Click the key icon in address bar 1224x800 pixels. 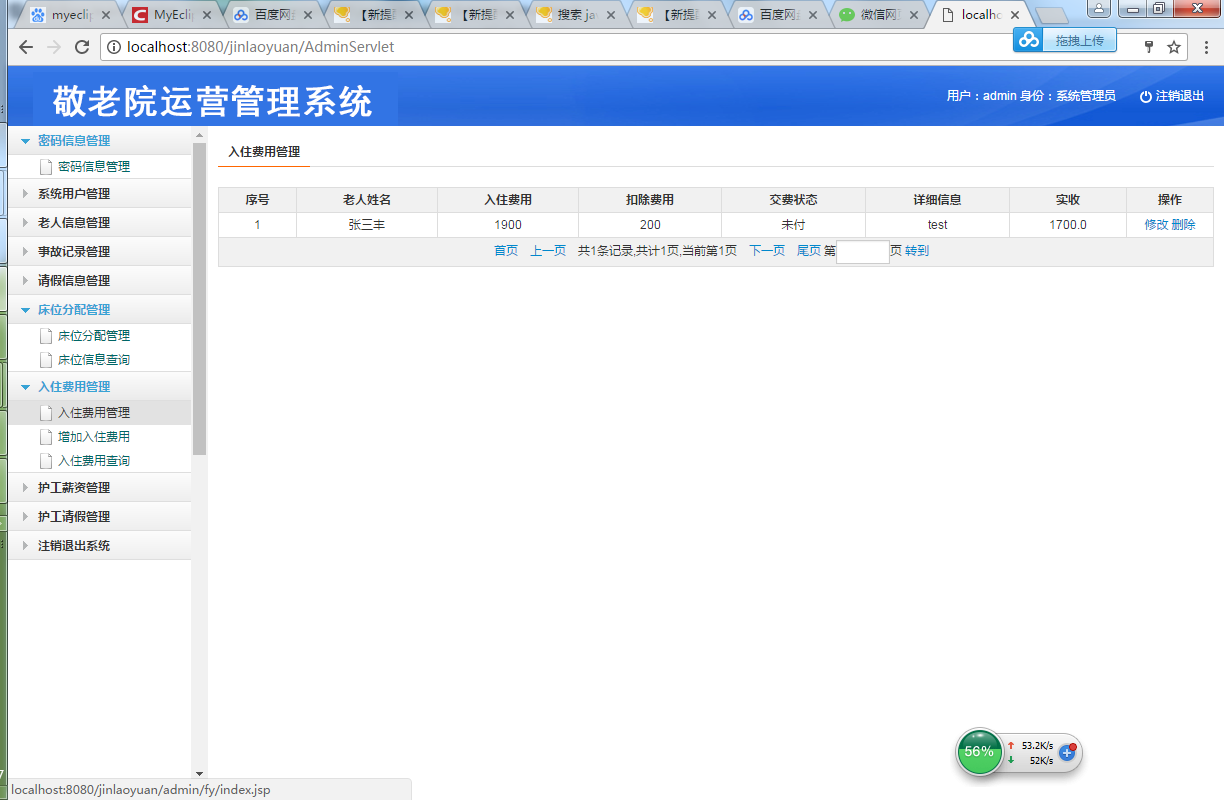click(x=1149, y=47)
